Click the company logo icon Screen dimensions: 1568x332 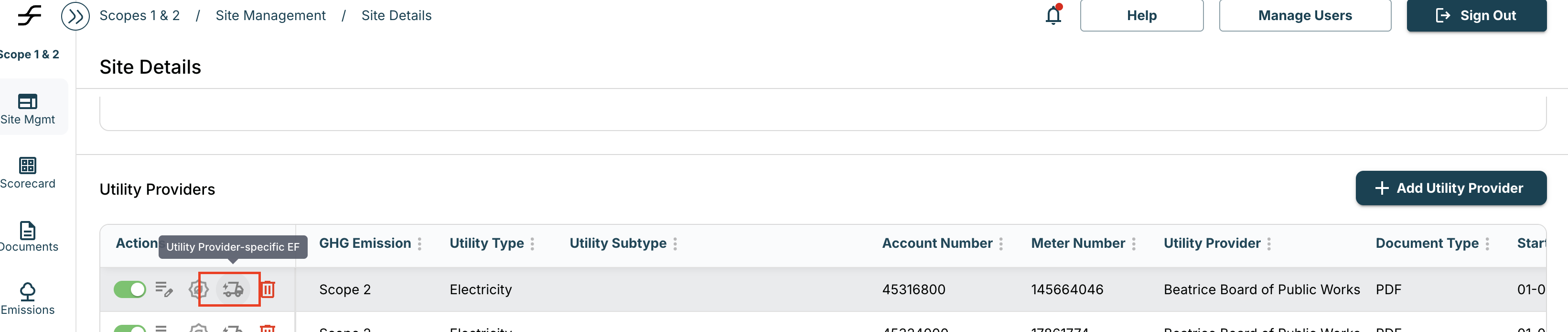click(29, 15)
